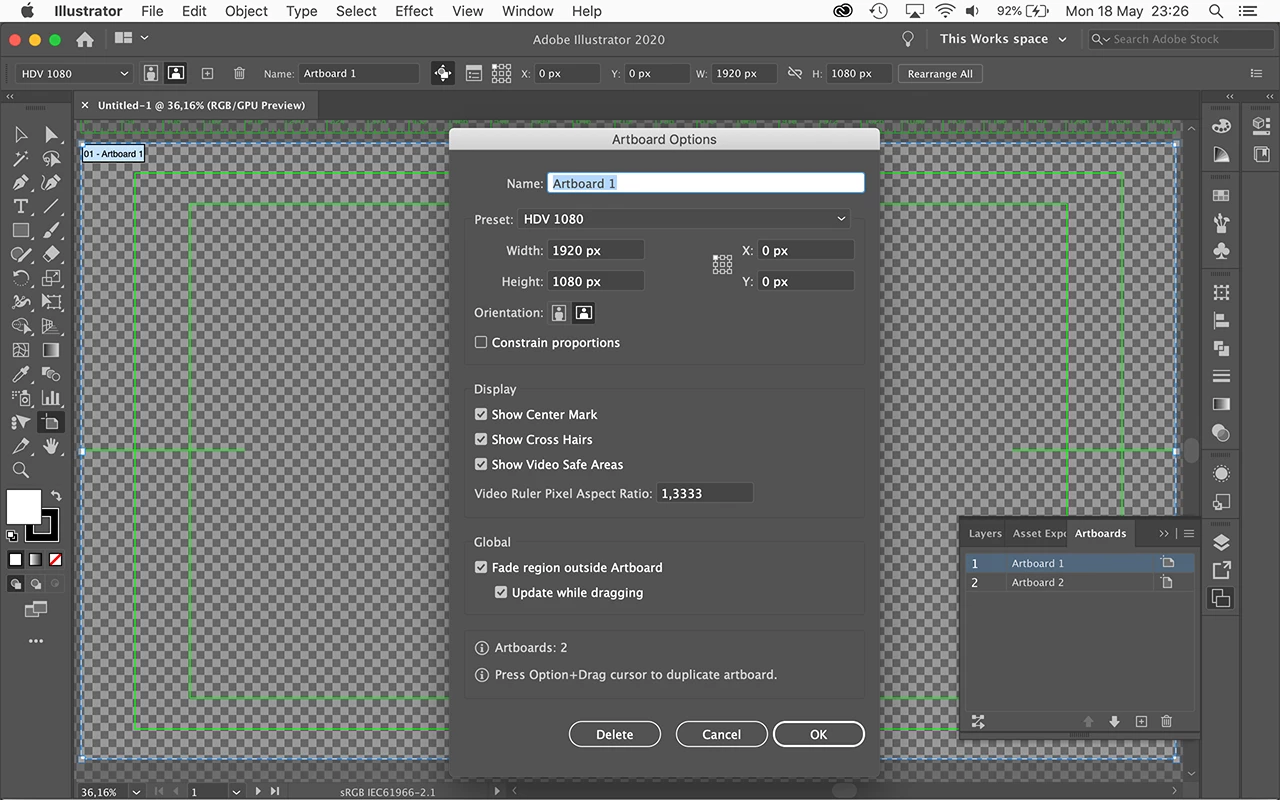Click New Artboard icon in Artboards panel
The width and height of the screenshot is (1280, 800).
click(1141, 722)
